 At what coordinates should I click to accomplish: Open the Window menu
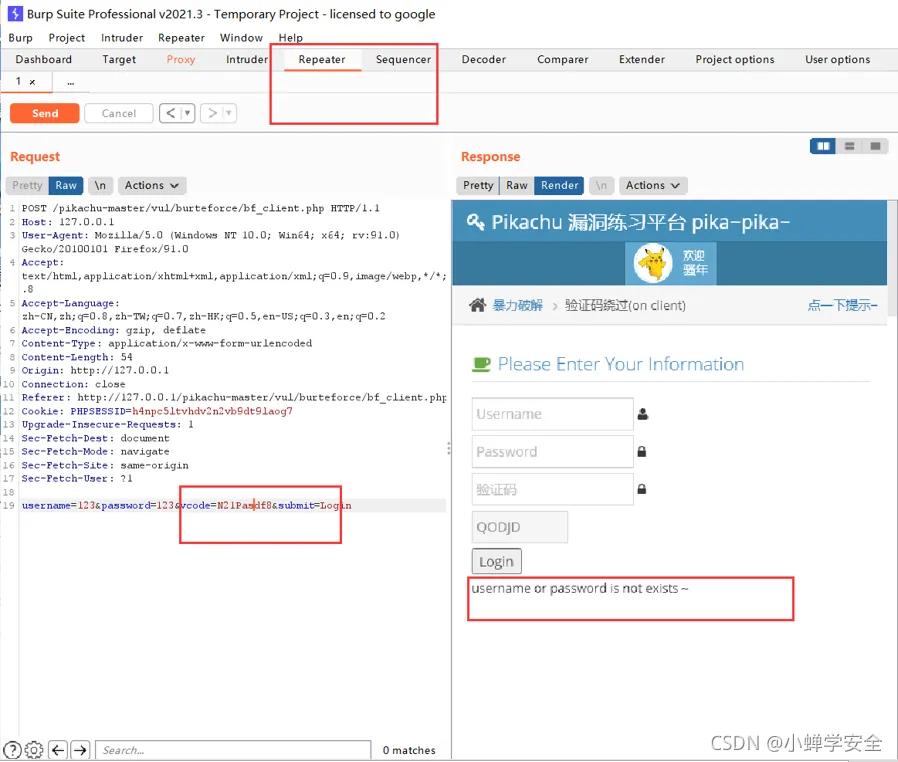point(241,38)
